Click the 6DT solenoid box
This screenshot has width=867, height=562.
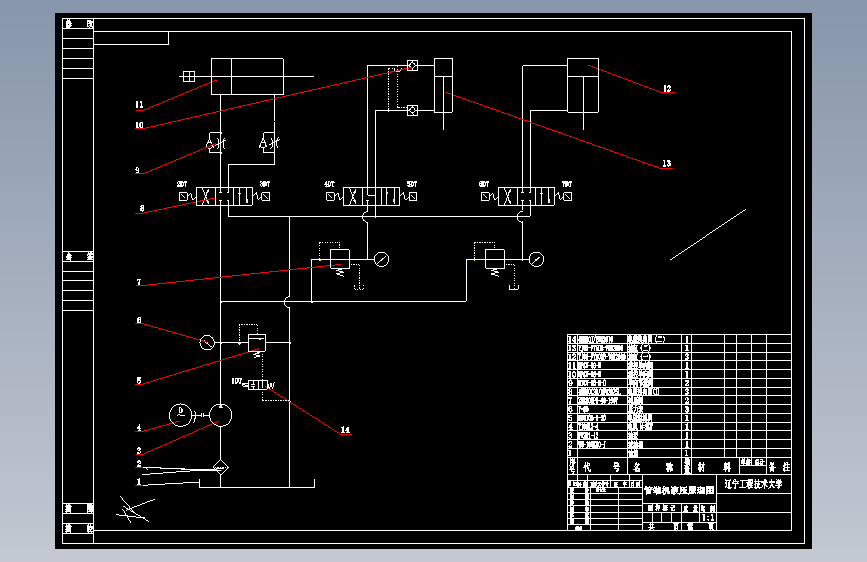click(x=485, y=196)
